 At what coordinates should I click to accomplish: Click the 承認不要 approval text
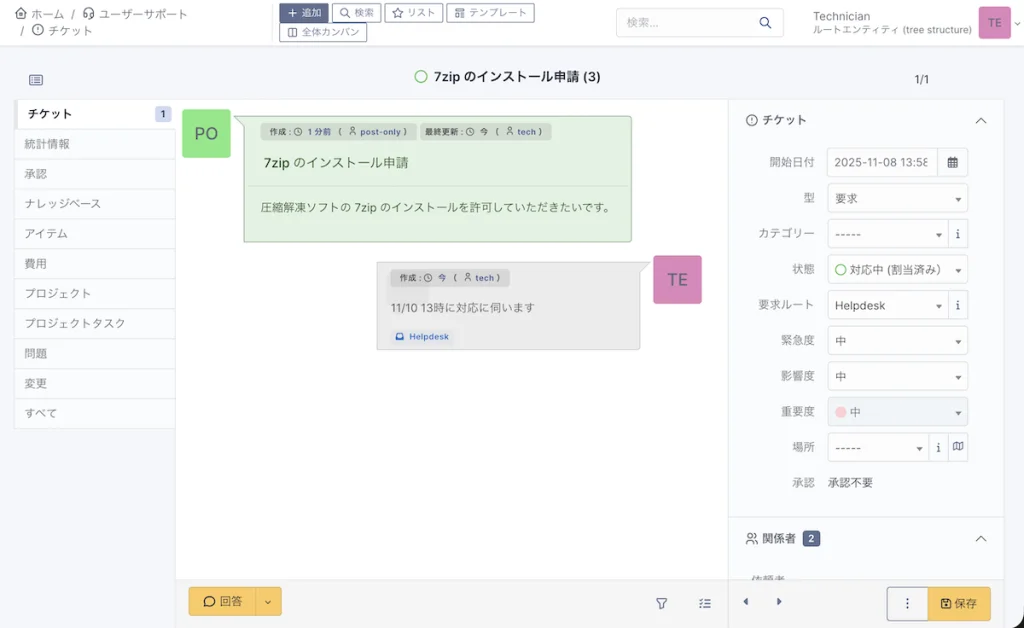[x=850, y=483]
